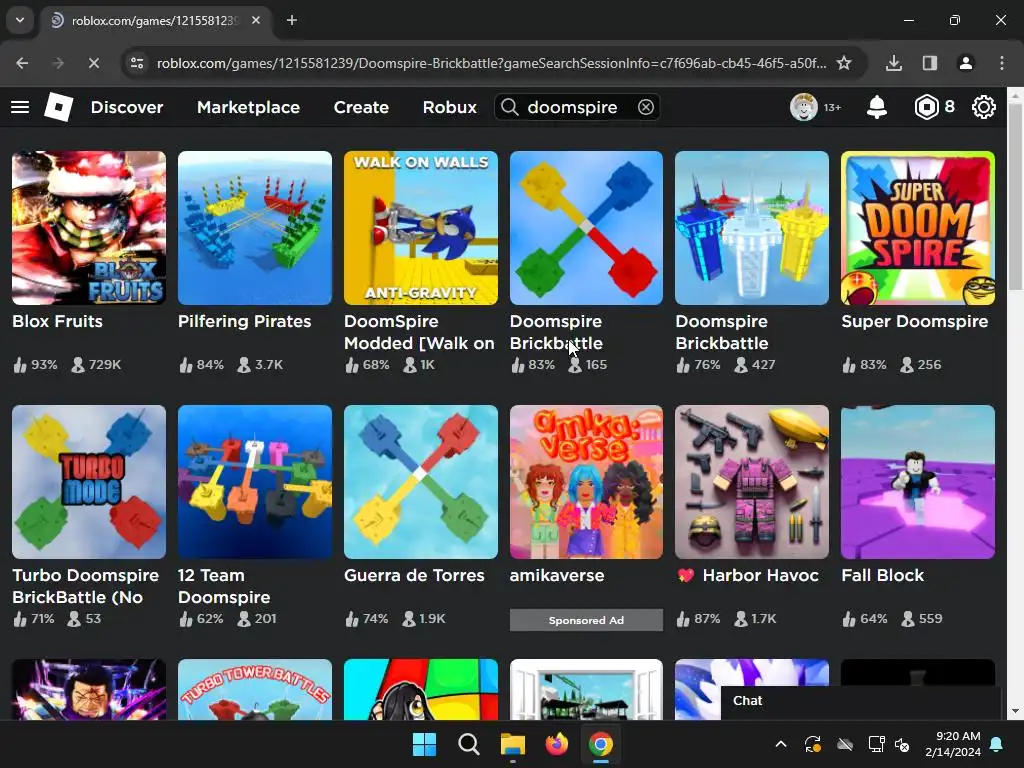Bookmark this page with the star icon

pos(844,63)
